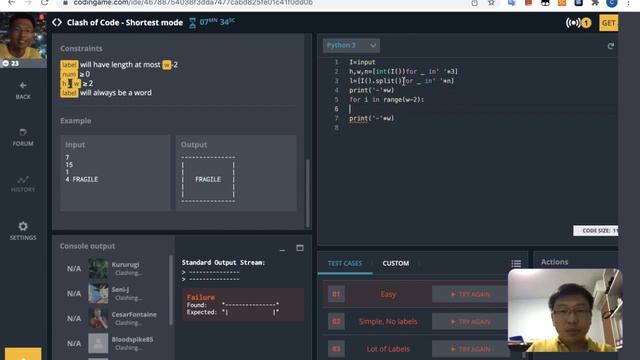Switch to the CUSTOM tab

coord(396,263)
